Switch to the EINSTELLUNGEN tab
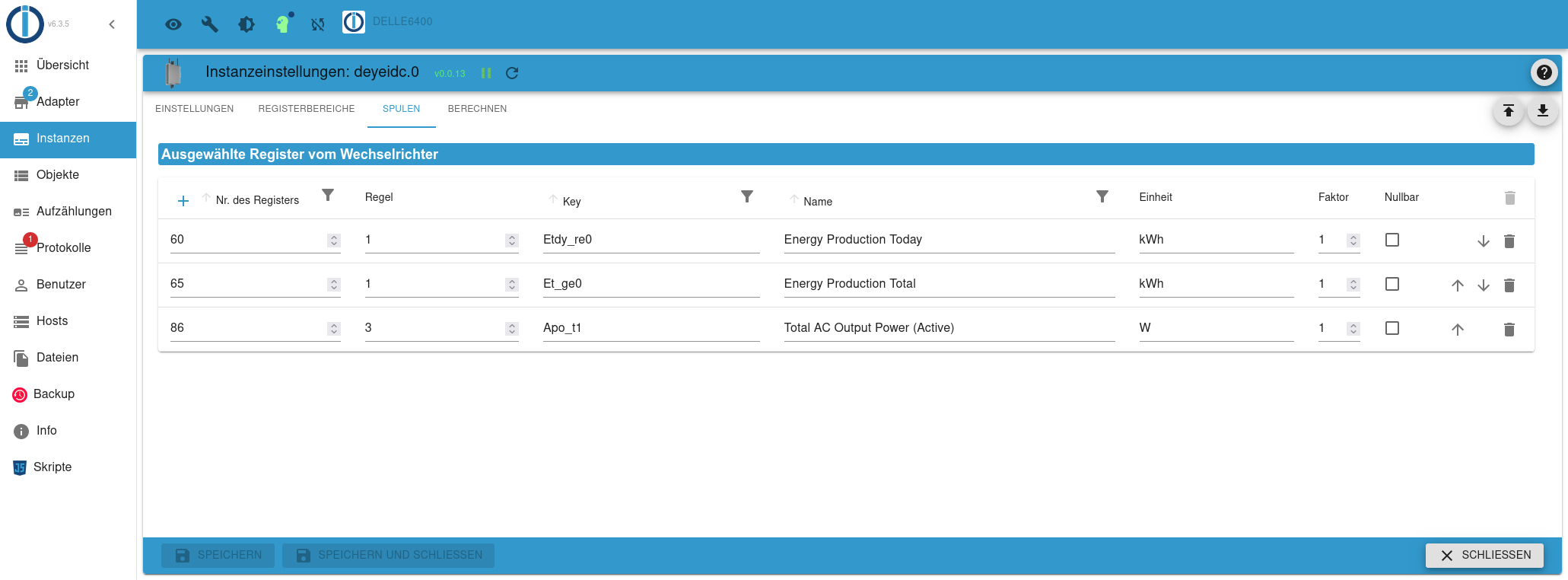The width and height of the screenshot is (1568, 580). [195, 109]
